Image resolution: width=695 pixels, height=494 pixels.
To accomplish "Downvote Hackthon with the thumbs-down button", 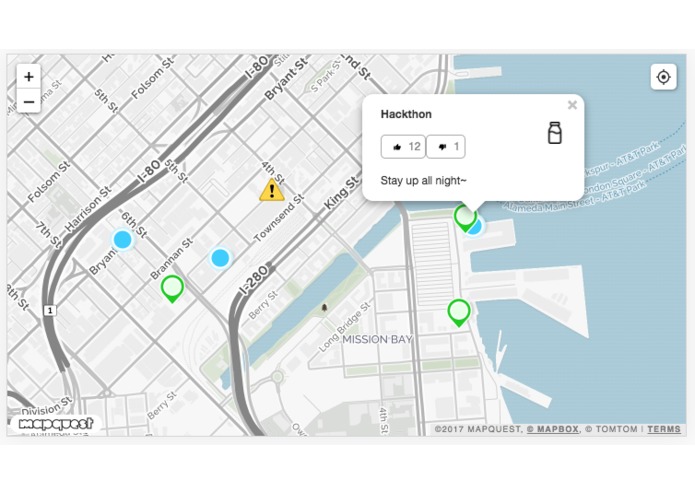I will click(x=446, y=147).
